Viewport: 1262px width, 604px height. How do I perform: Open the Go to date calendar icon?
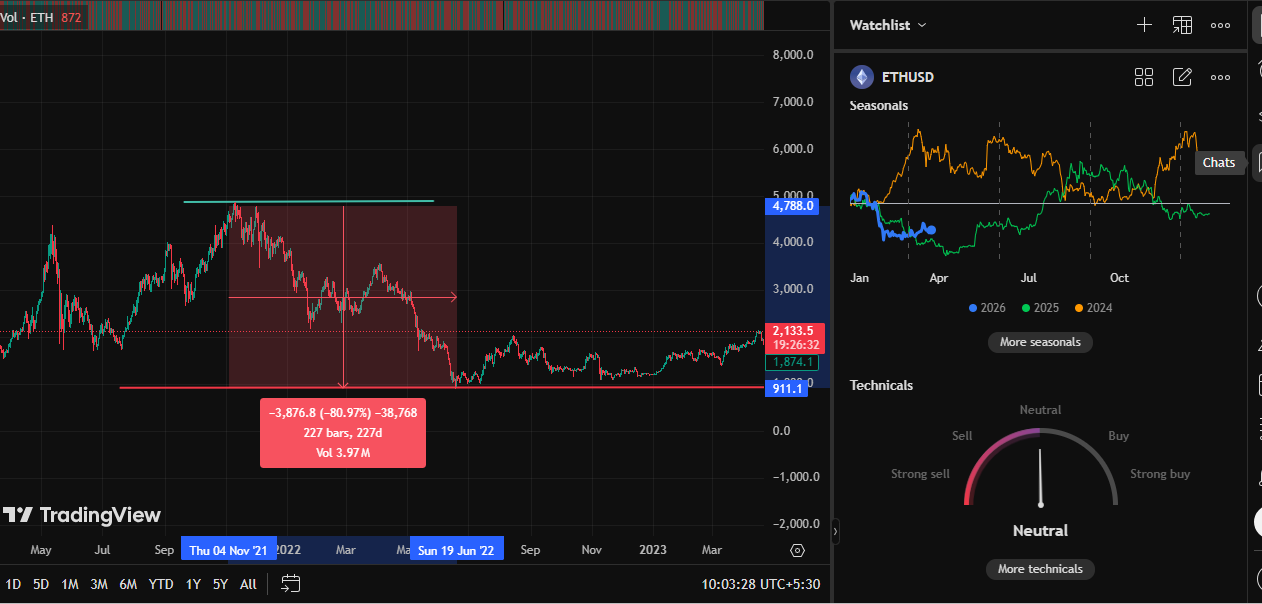tap(291, 583)
